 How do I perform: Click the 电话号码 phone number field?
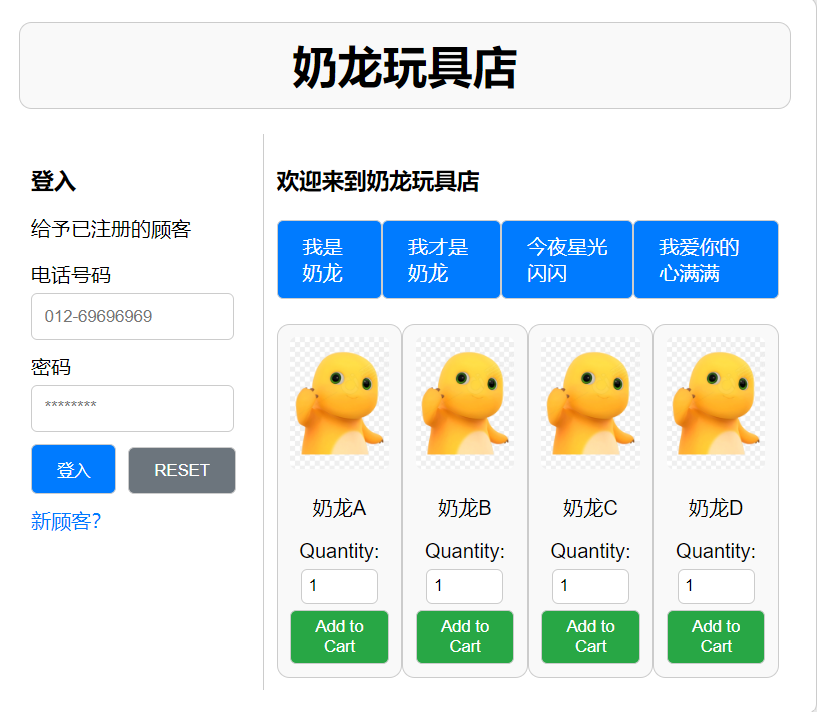pyautogui.click(x=132, y=316)
